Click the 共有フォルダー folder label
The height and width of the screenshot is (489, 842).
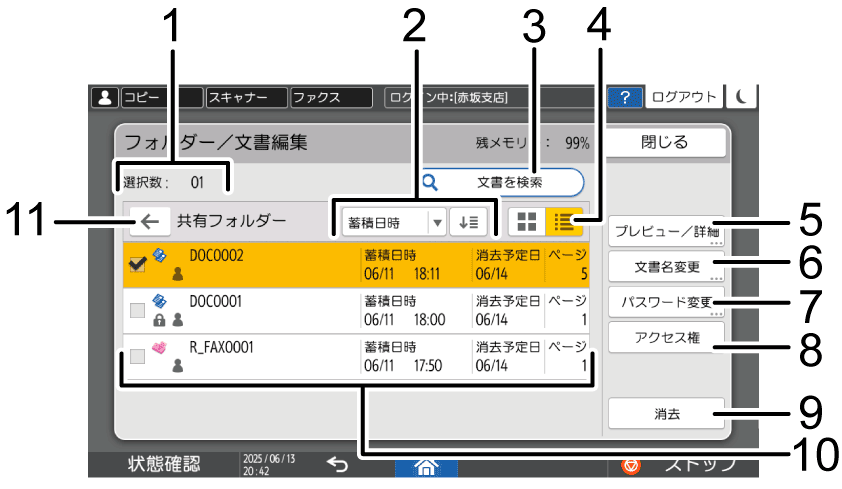coord(232,221)
